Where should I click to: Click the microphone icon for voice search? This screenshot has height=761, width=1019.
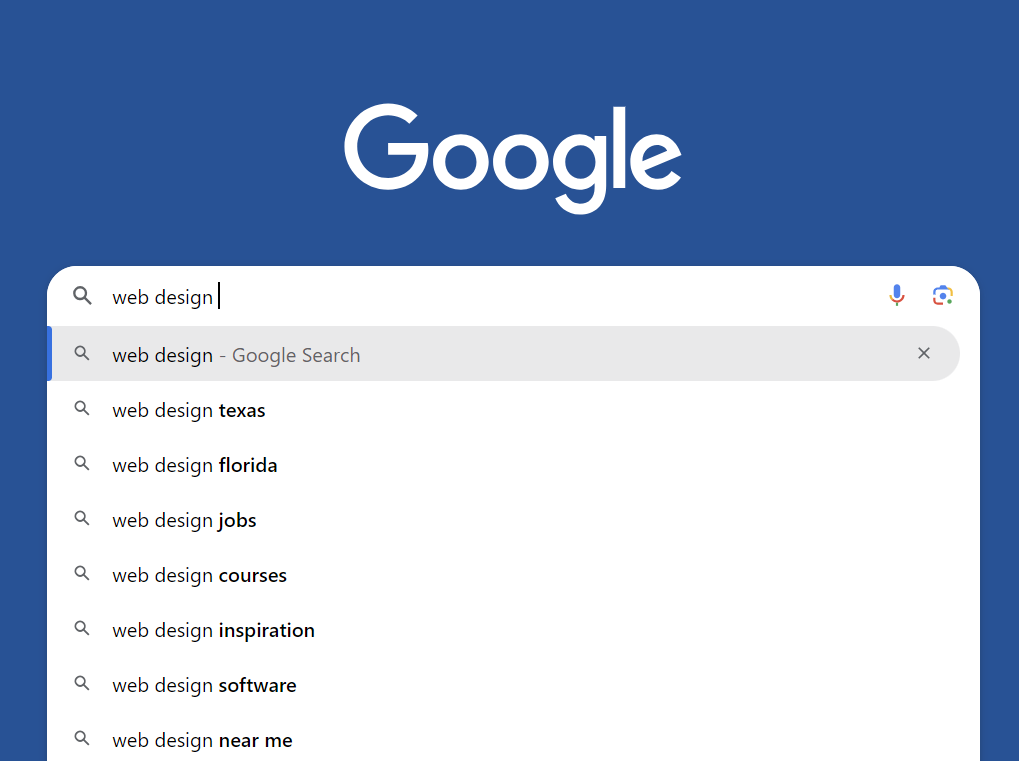pos(896,295)
